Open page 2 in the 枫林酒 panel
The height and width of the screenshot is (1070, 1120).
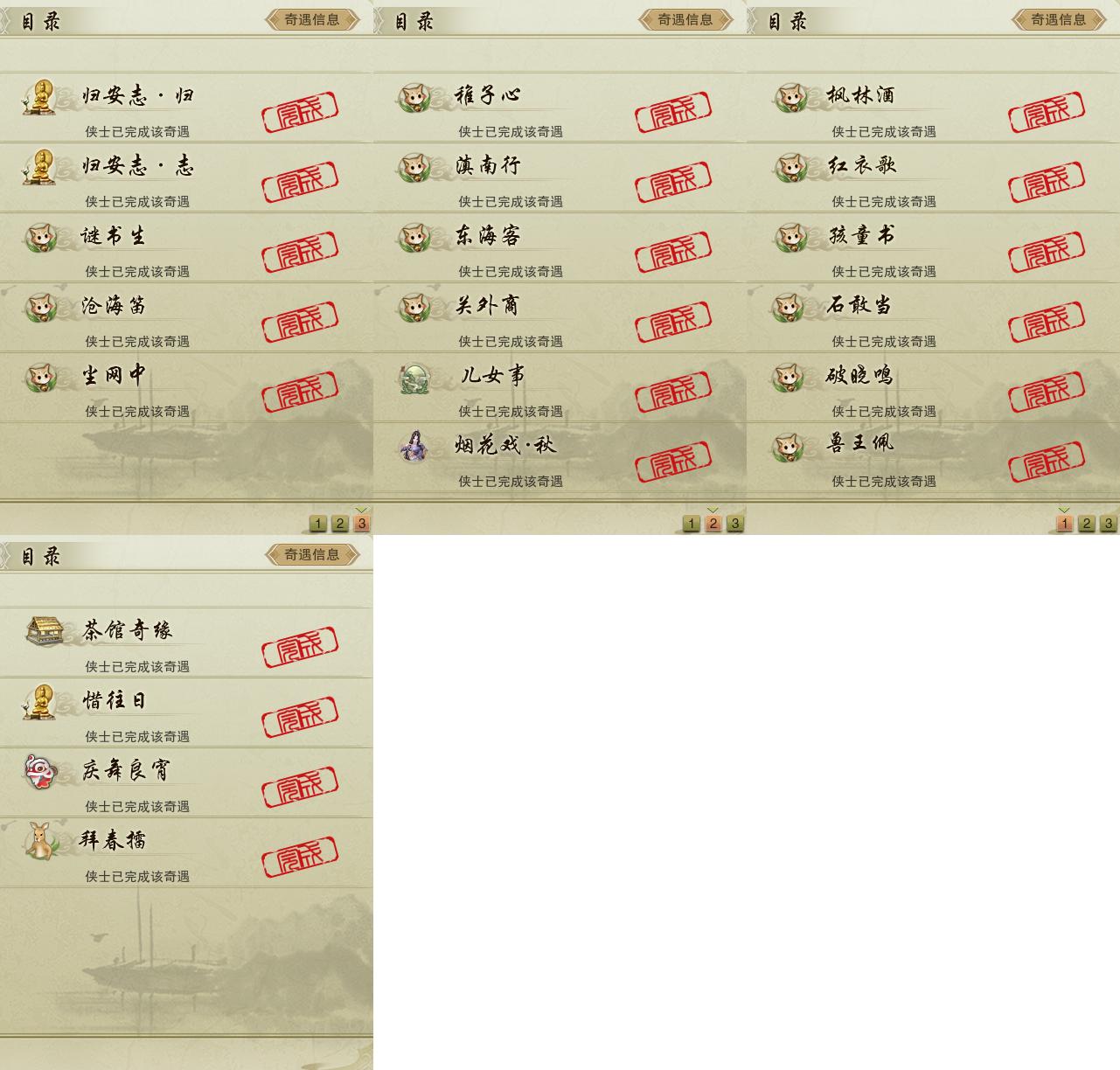point(1086,524)
